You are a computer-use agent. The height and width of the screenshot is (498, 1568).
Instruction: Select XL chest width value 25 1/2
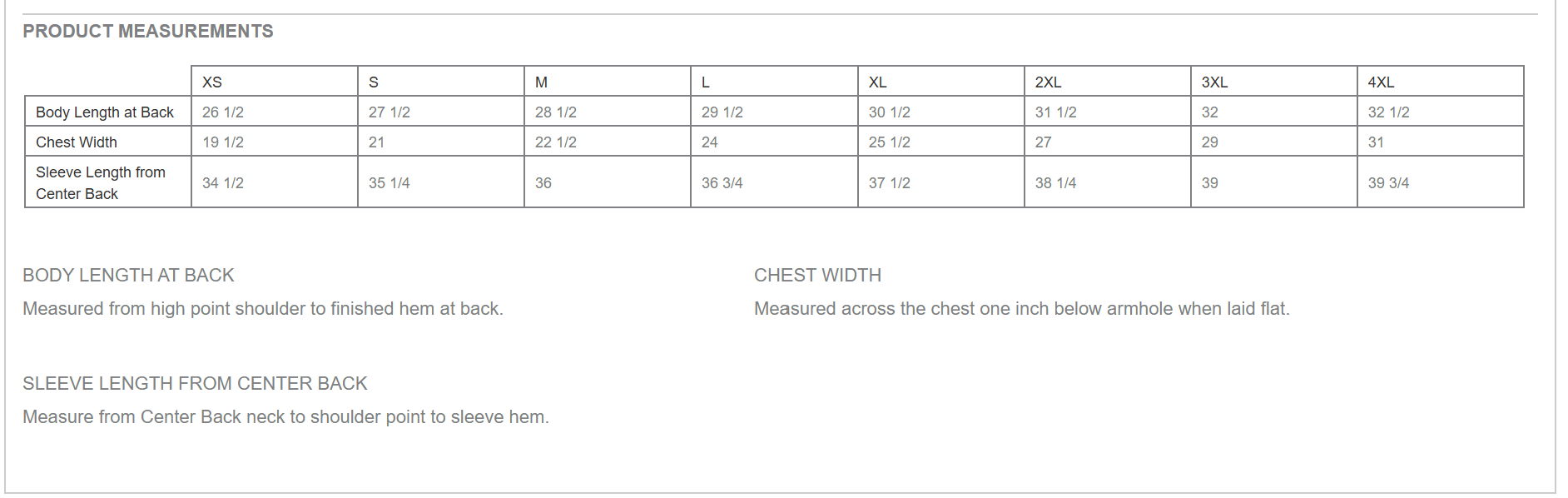(889, 142)
